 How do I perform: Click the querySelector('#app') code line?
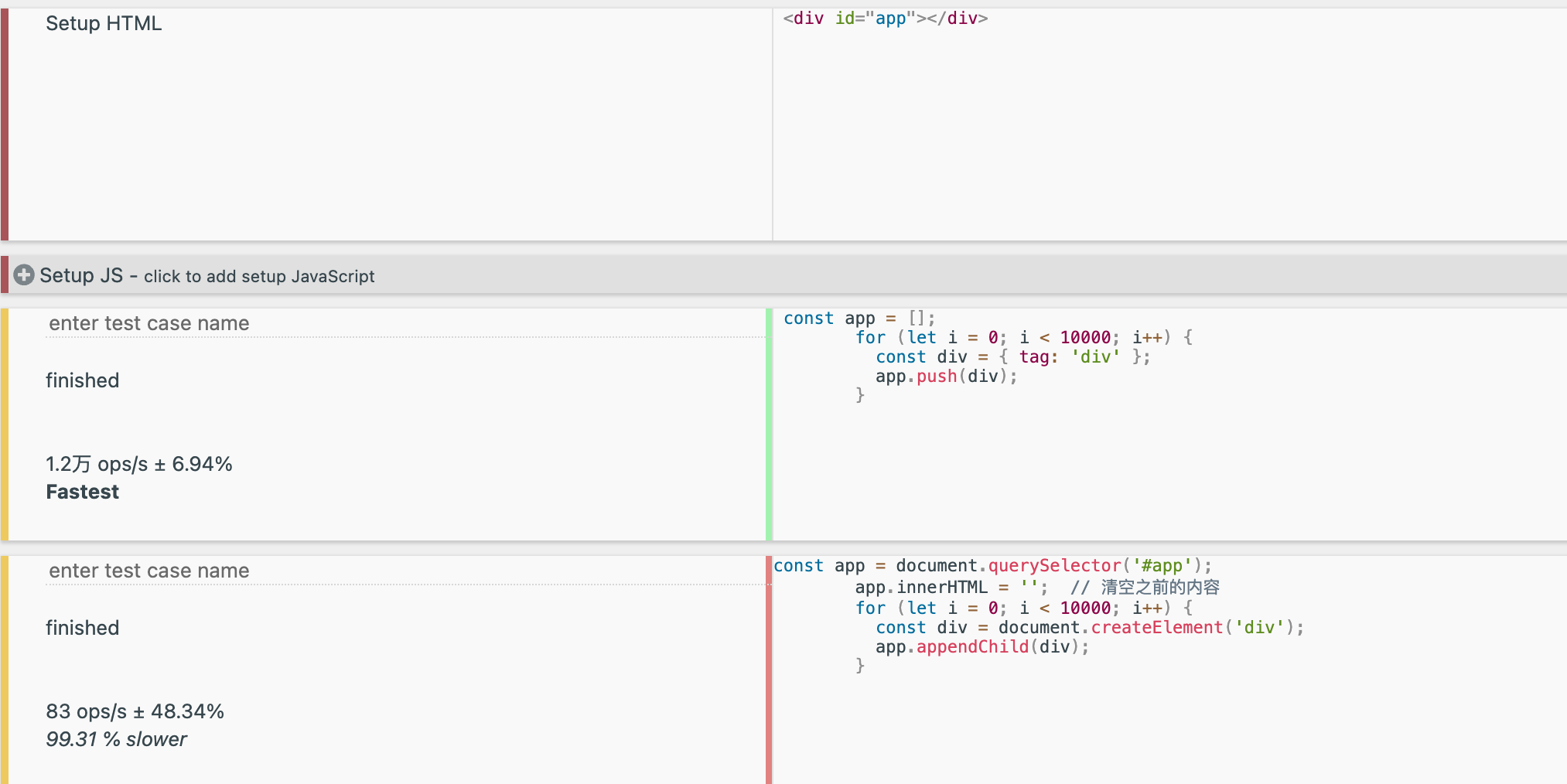(x=993, y=566)
